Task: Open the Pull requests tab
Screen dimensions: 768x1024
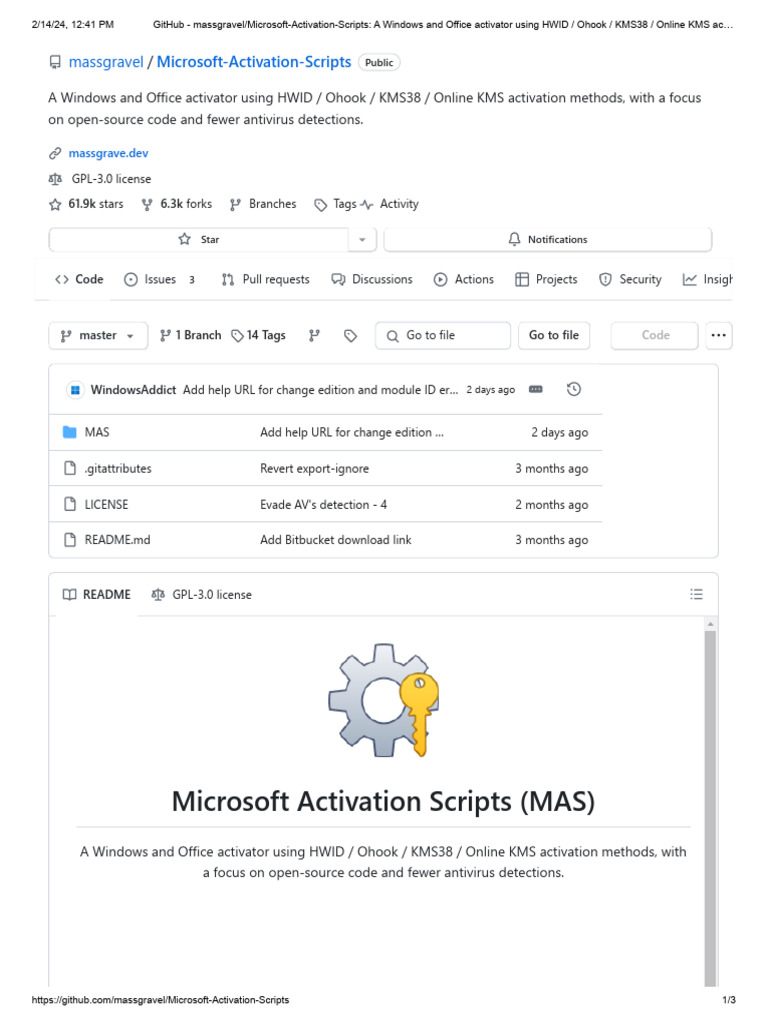Action: (265, 280)
